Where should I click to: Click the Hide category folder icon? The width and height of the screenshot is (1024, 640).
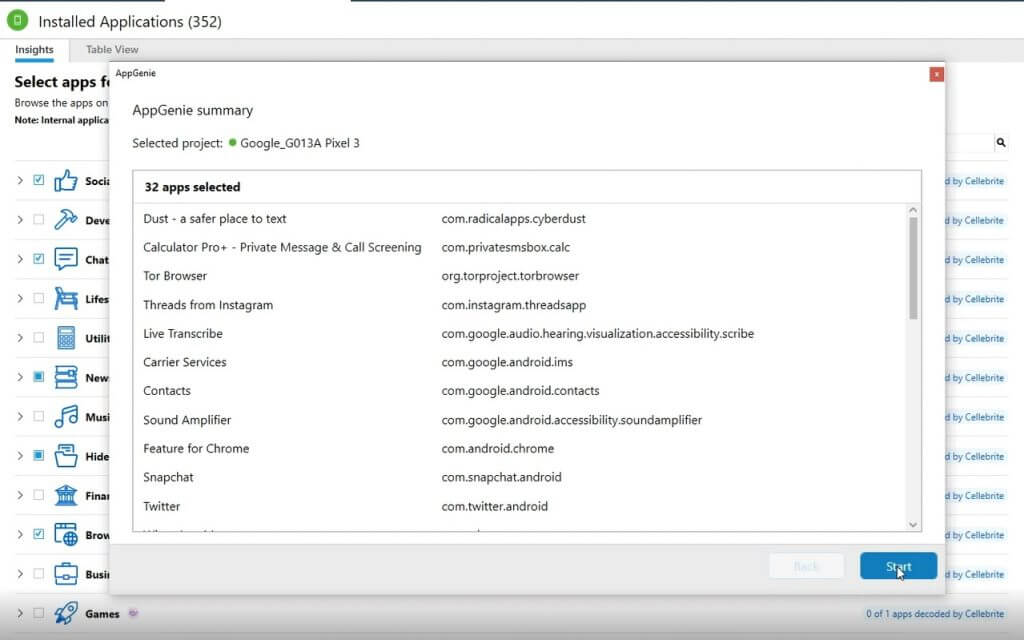65,456
